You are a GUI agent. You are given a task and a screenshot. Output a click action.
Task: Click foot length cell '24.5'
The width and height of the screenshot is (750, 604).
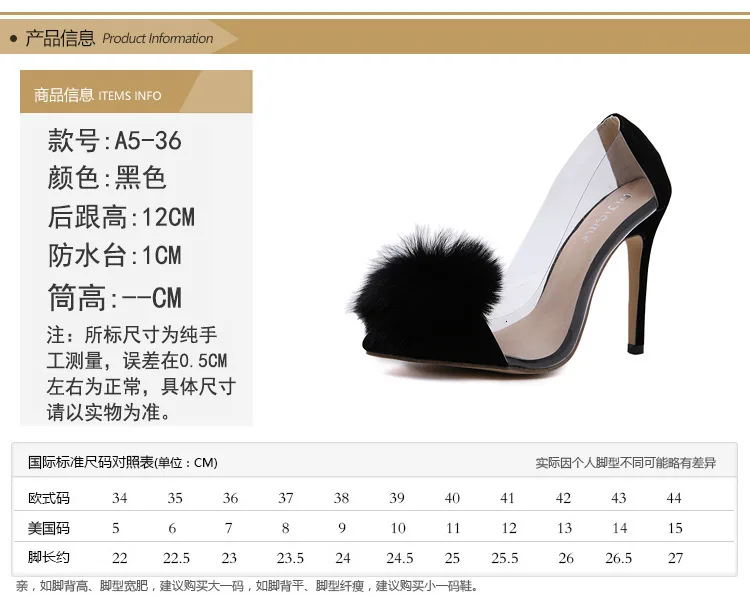coord(400,558)
